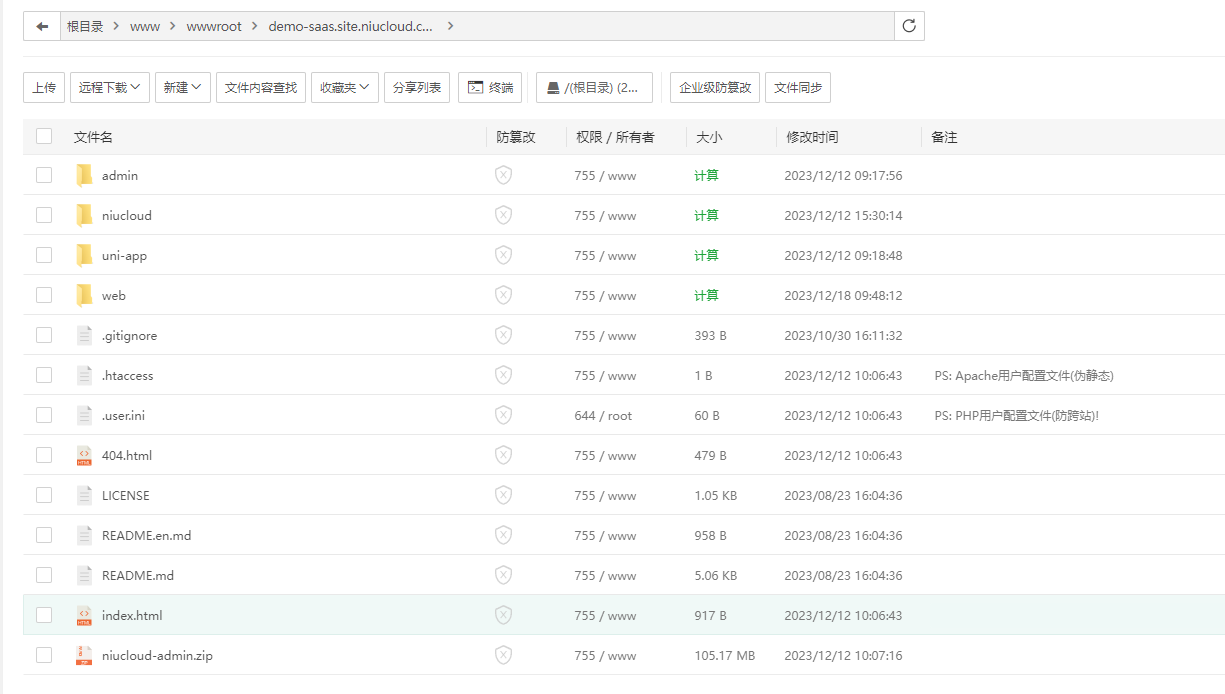
Task: Click the shield icon for the web folder
Action: [x=503, y=295]
